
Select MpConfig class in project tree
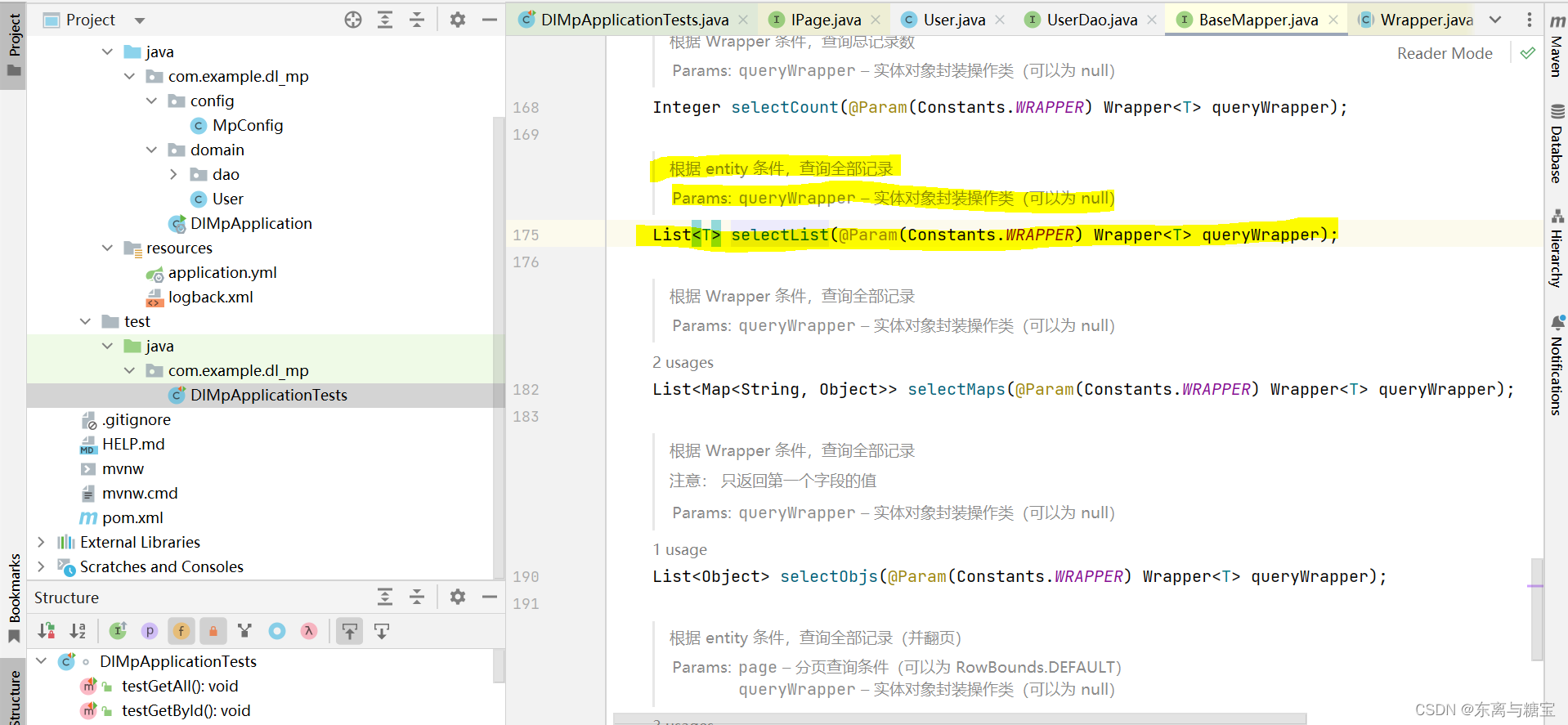[x=248, y=125]
